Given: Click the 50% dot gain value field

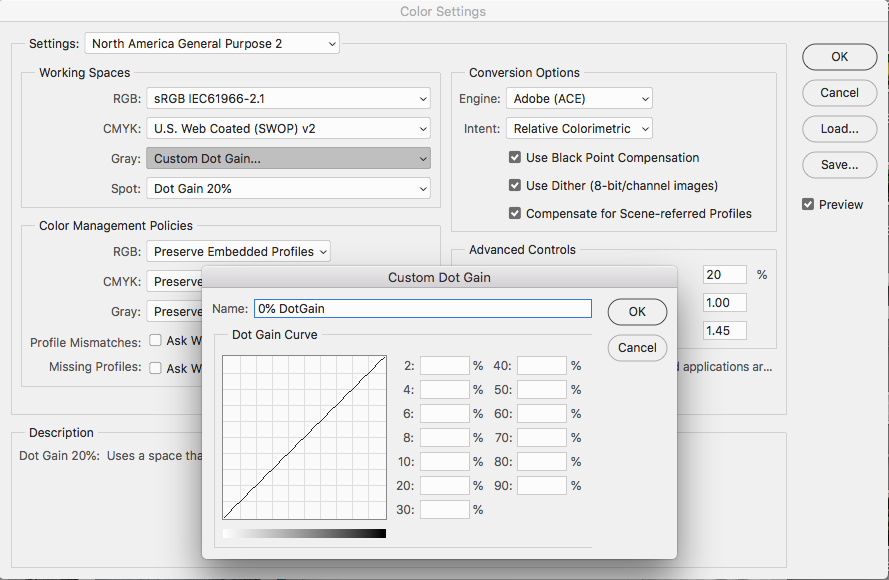Looking at the screenshot, I should coord(541,389).
